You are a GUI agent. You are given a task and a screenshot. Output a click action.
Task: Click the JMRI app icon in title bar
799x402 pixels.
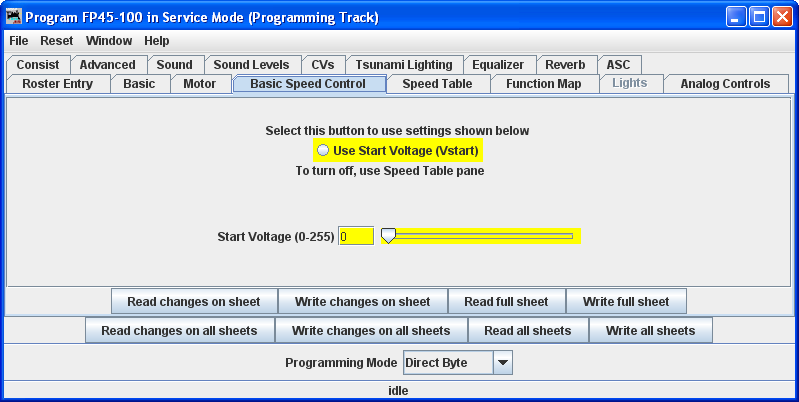click(14, 17)
